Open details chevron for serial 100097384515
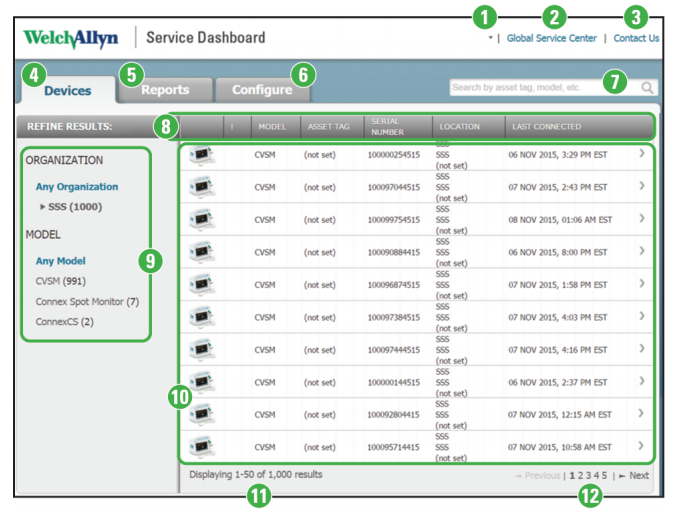This screenshot has height=516, width=678. [x=642, y=316]
